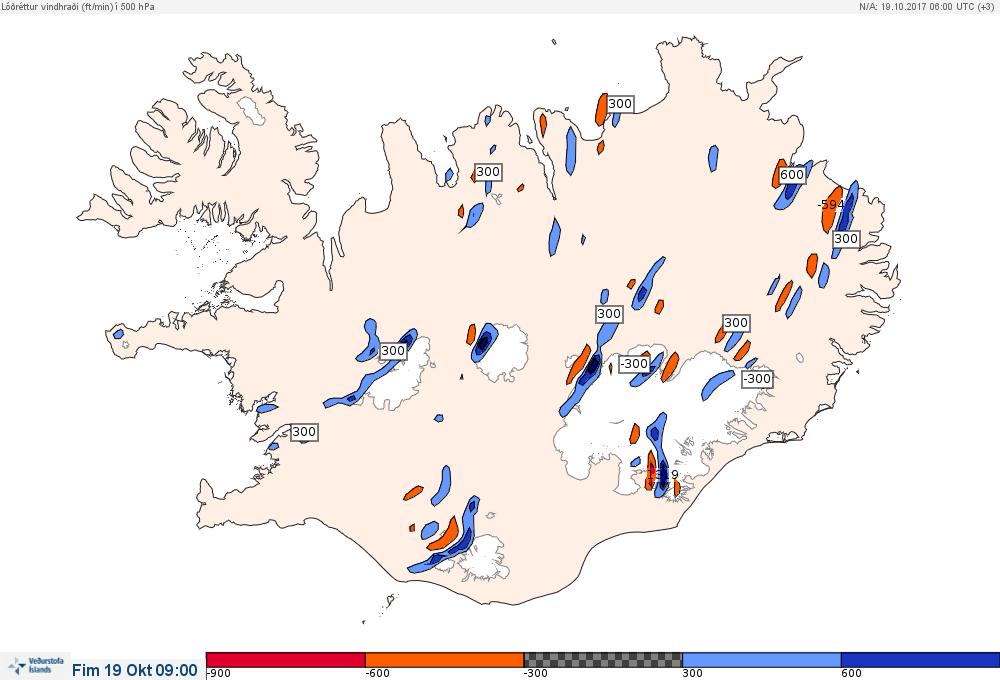Click the boxed '600' contour label on the map
The width and height of the screenshot is (1000, 680).
coord(792,175)
